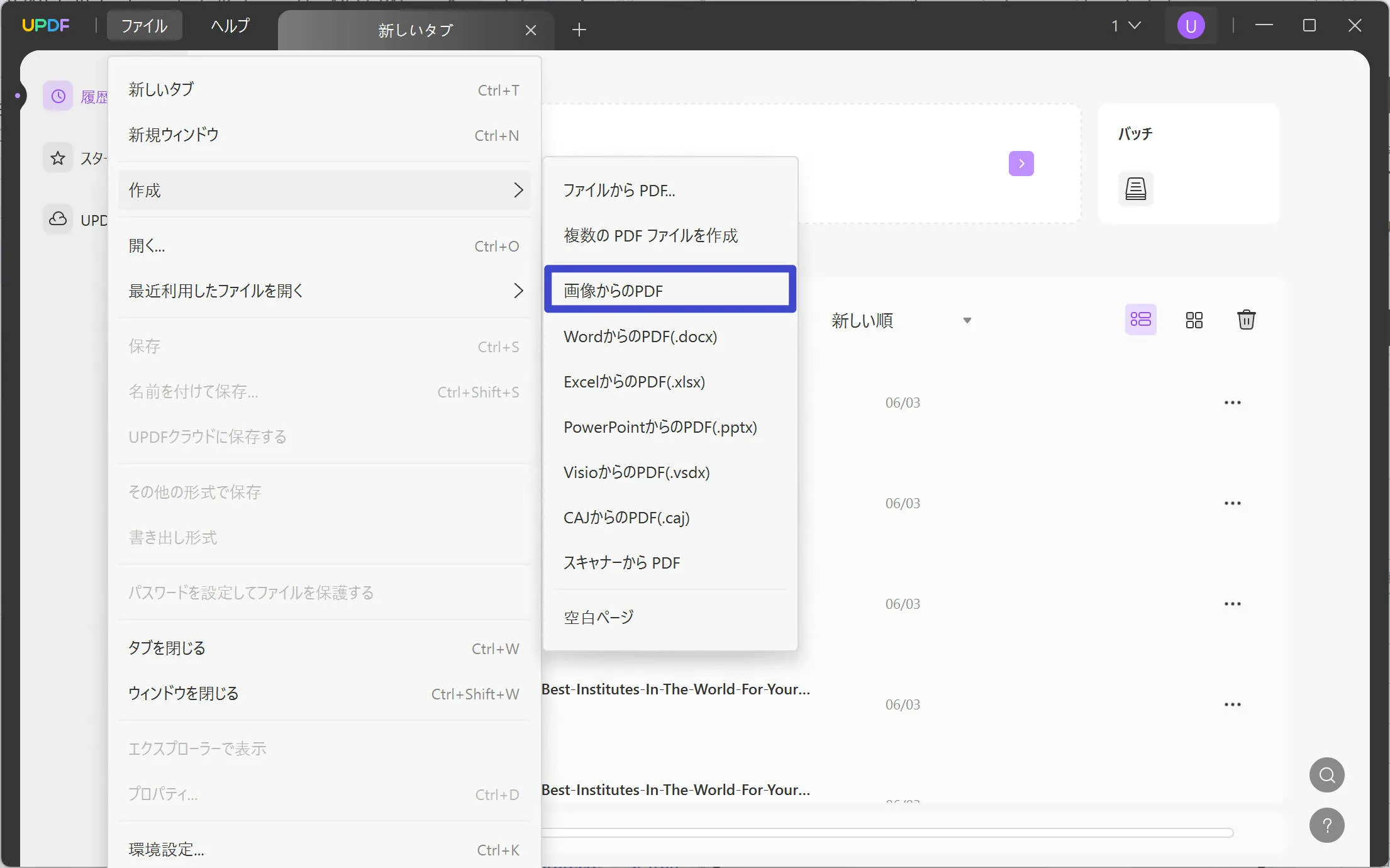The image size is (1390, 868).
Task: Select スキャナーから PDF option
Action: 670,563
